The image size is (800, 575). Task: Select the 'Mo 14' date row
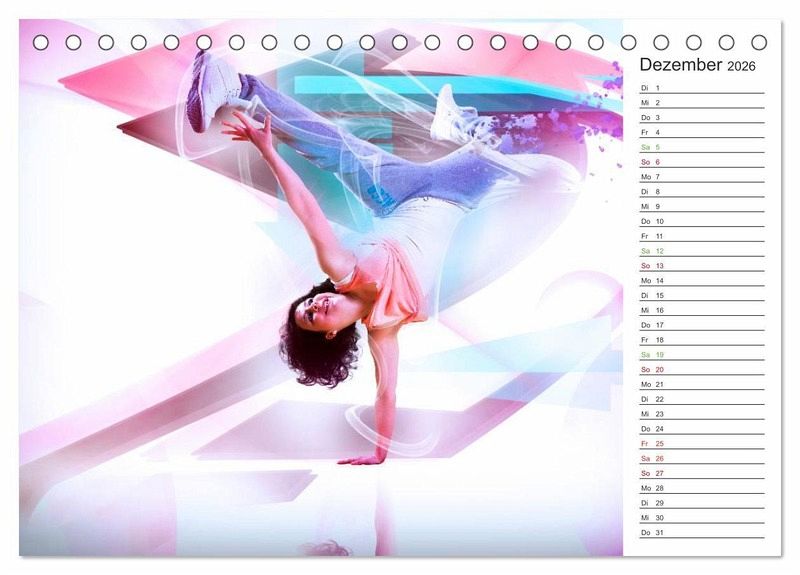coord(702,280)
